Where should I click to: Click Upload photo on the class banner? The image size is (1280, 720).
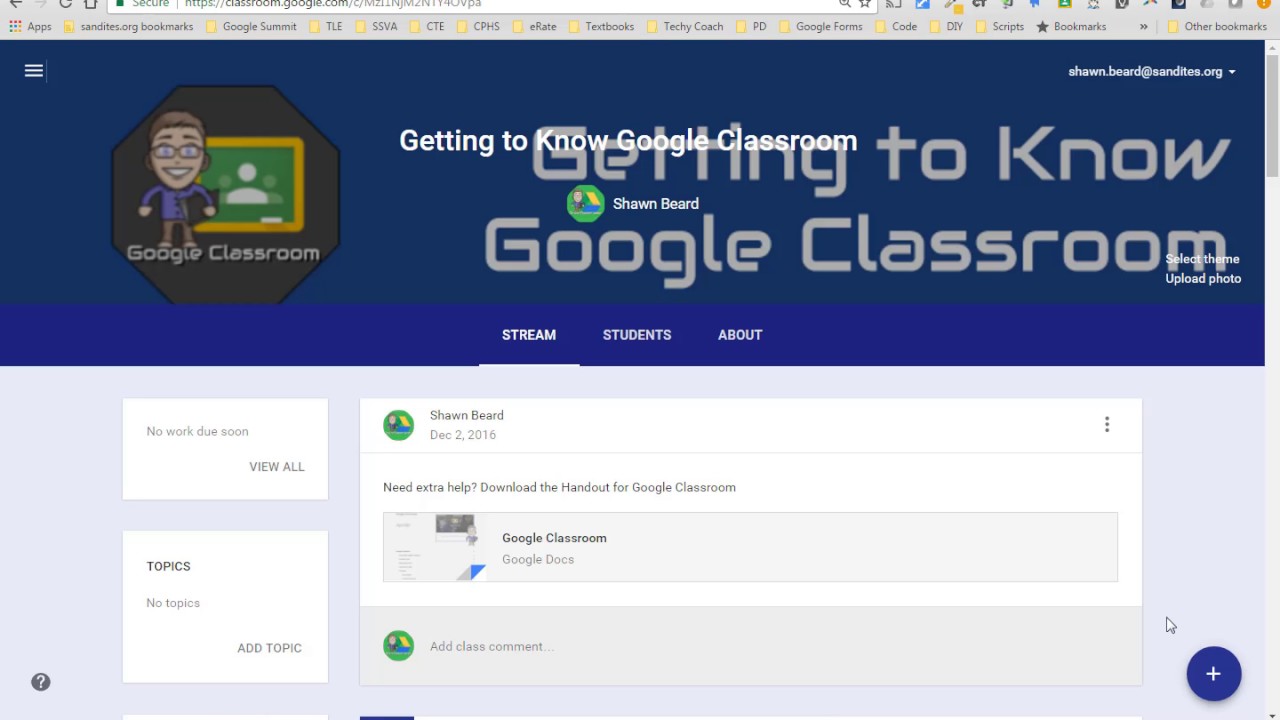(1203, 279)
